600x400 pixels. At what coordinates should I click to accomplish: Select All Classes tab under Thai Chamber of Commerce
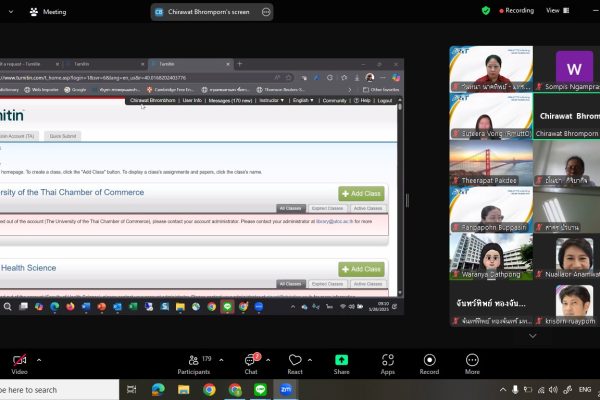[x=290, y=208]
